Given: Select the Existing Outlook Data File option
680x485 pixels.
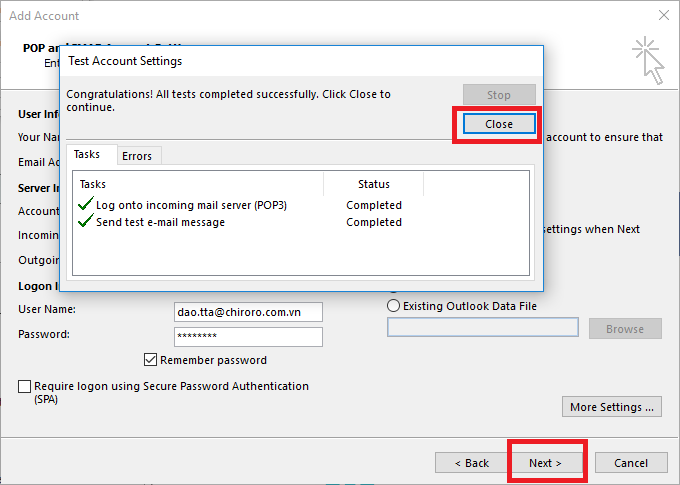Looking at the screenshot, I should click(394, 306).
